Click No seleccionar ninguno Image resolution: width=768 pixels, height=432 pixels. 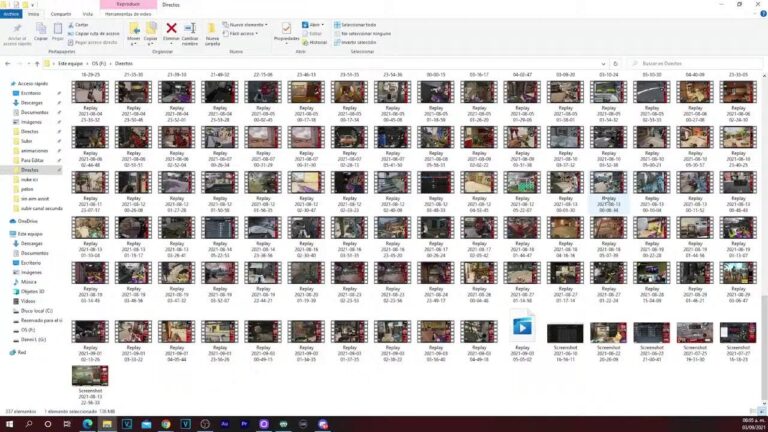click(x=362, y=33)
